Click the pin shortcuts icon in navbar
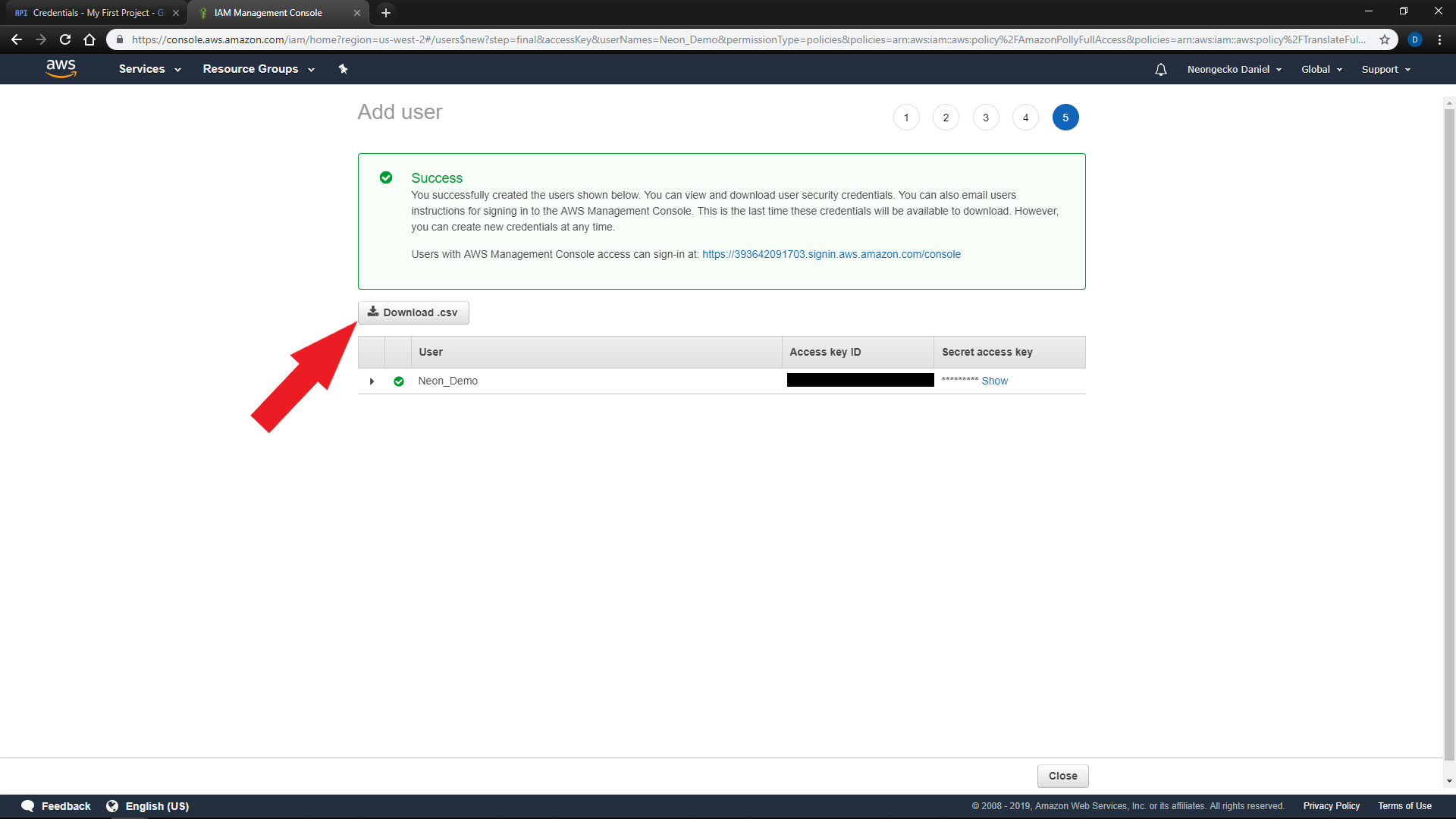 pos(343,69)
